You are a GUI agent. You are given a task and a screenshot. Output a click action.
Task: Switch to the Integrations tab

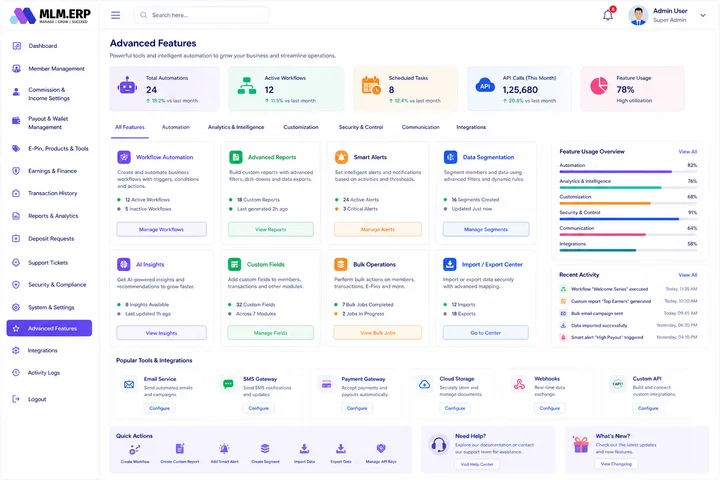click(471, 127)
